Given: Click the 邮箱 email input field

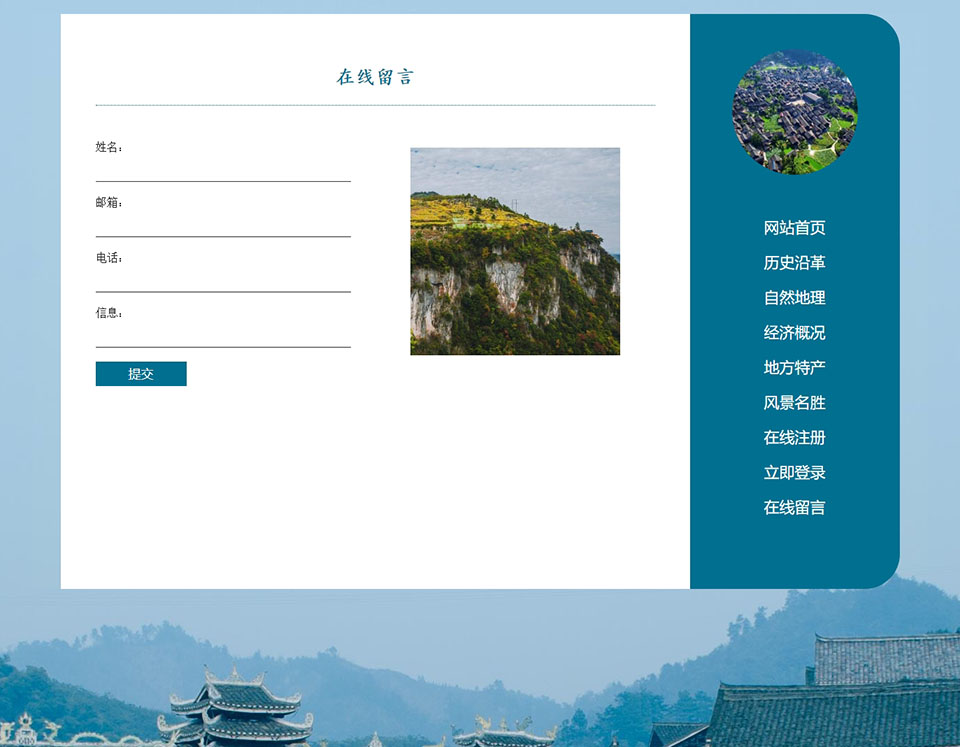Looking at the screenshot, I should [223, 225].
